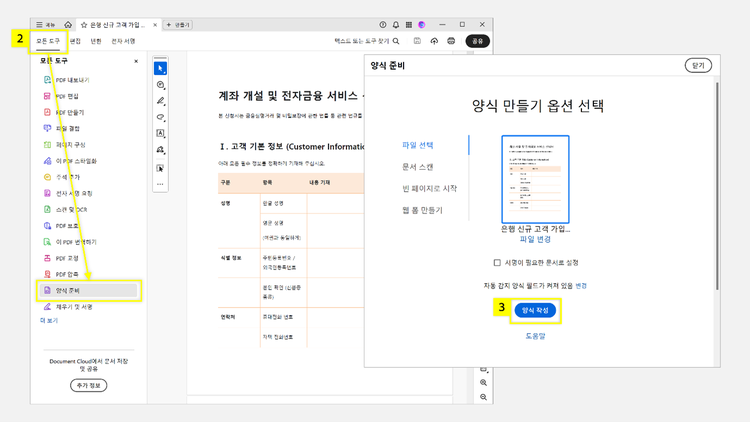Image resolution: width=750 pixels, height=422 pixels.
Task: Click the selected document thumbnail preview
Action: coord(535,179)
